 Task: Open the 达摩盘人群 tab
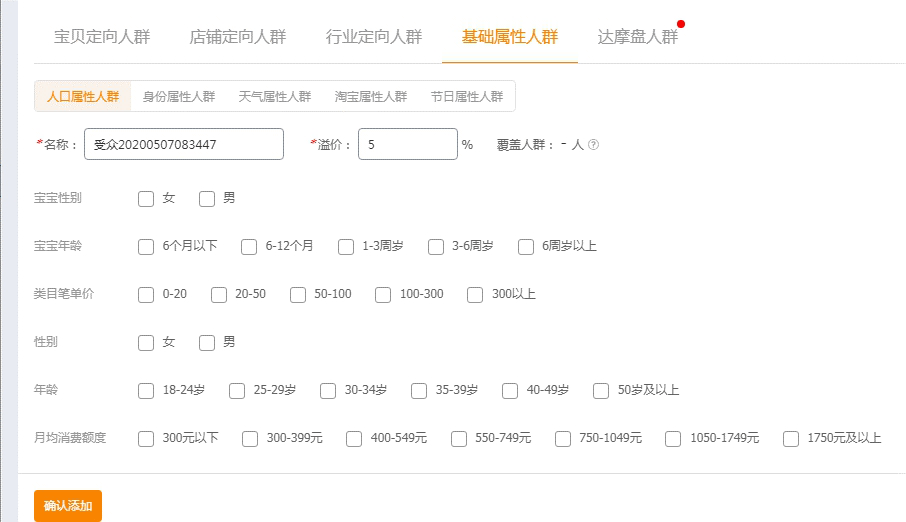pyautogui.click(x=637, y=37)
